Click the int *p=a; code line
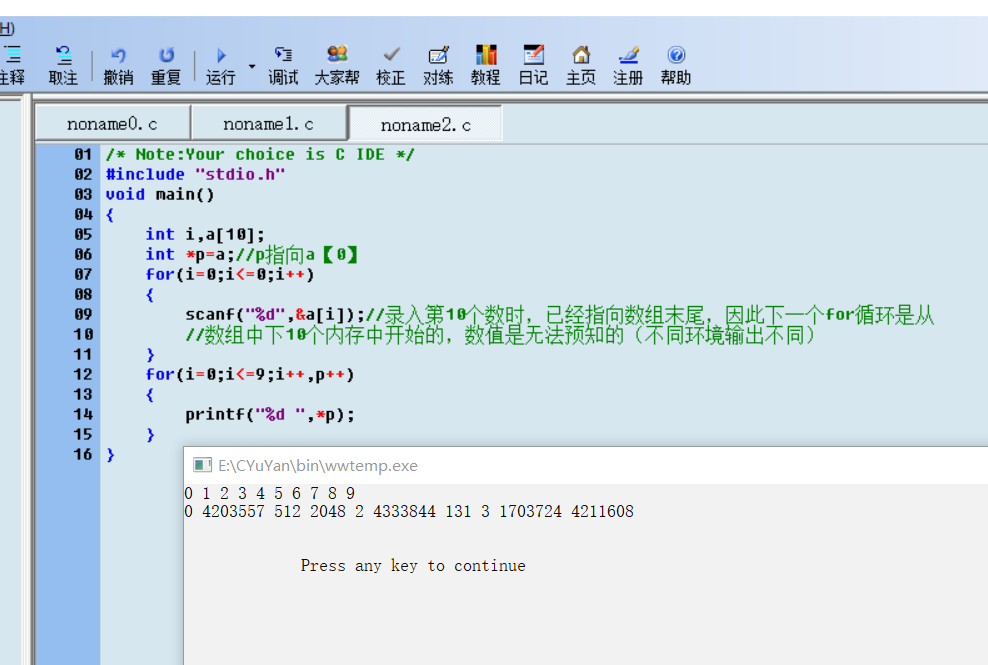 tap(189, 255)
